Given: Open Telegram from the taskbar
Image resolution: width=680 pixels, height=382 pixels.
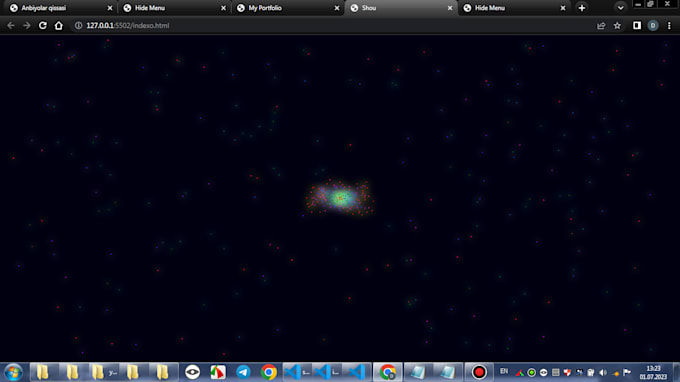Looking at the screenshot, I should click(x=243, y=372).
